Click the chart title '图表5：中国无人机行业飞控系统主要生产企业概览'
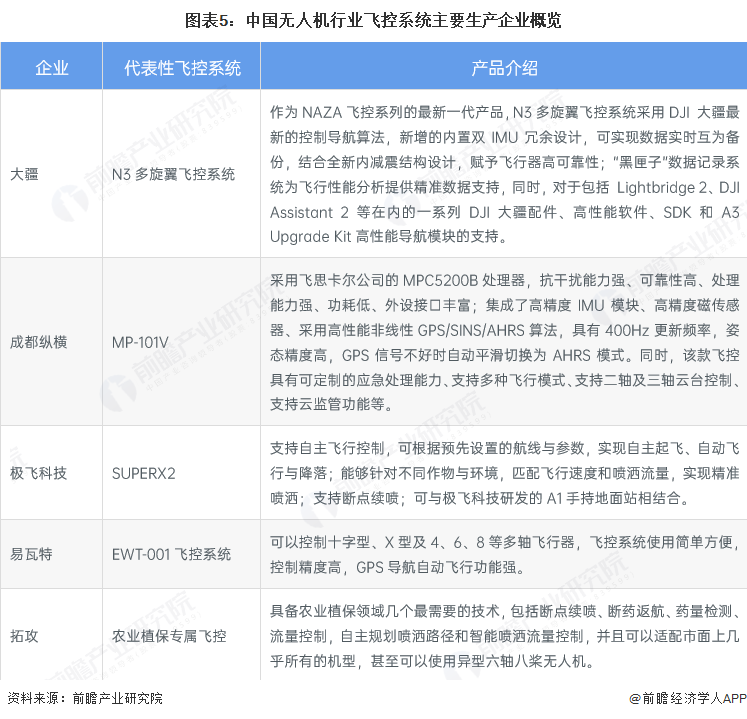Image resolution: width=747 pixels, height=719 pixels. point(373,20)
